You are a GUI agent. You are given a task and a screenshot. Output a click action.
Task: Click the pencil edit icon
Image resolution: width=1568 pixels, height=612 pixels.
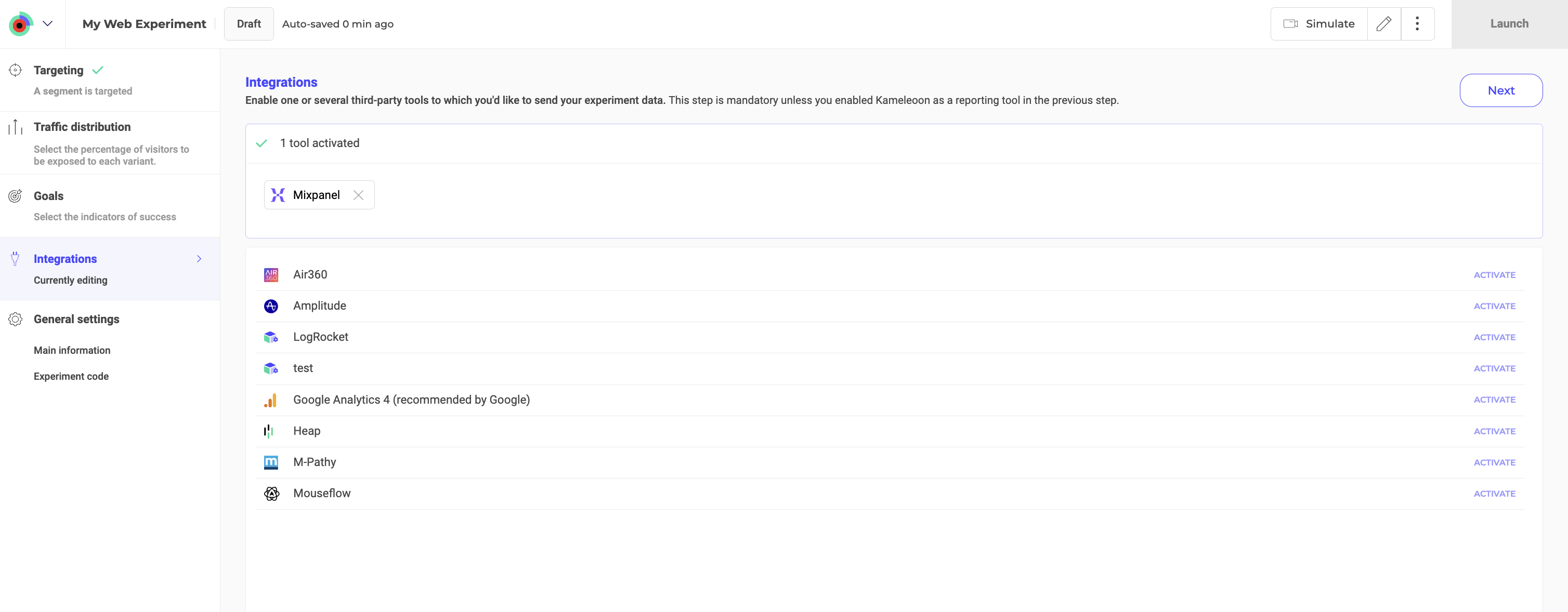pos(1383,24)
